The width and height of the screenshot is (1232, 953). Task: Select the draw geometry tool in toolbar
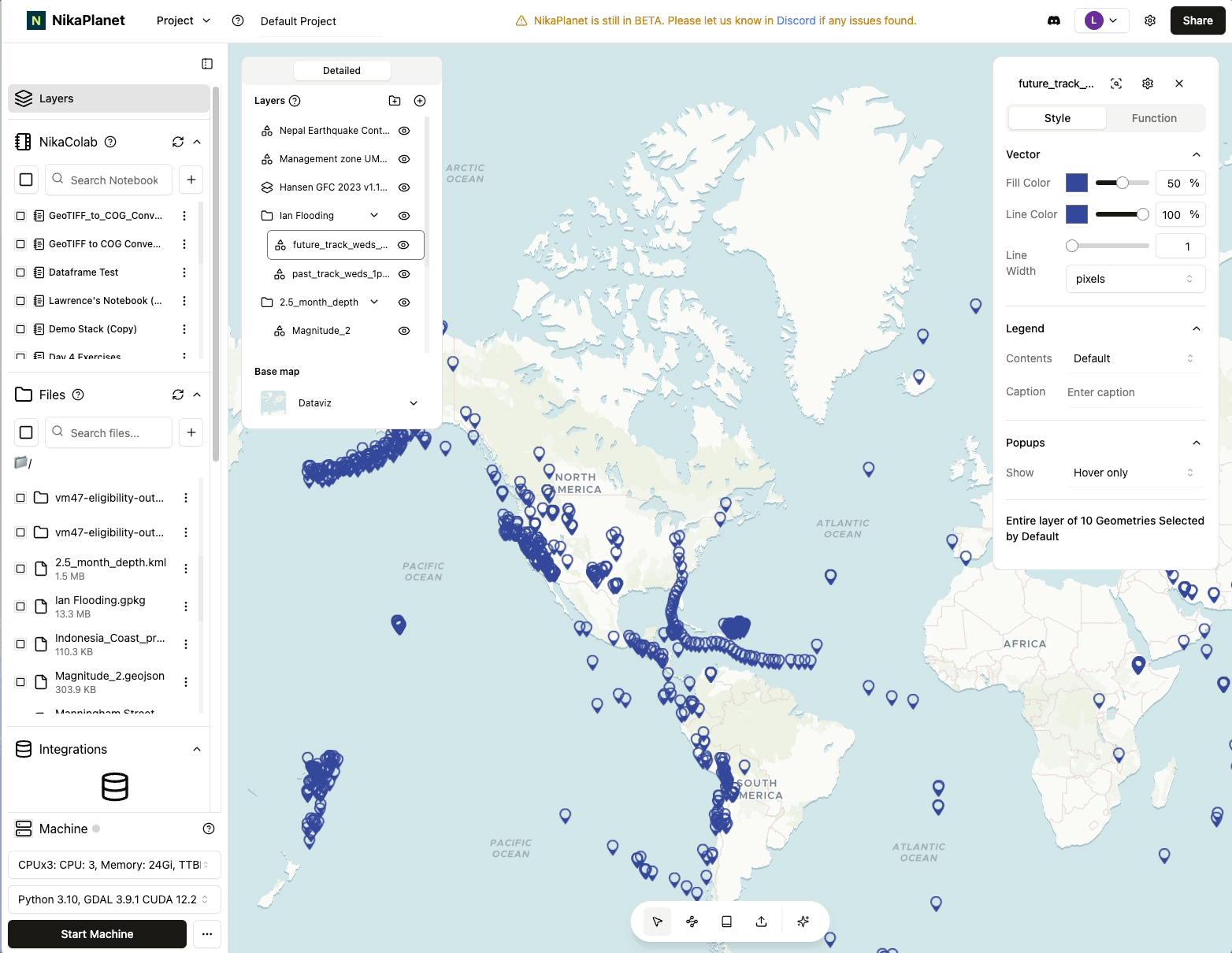[692, 921]
